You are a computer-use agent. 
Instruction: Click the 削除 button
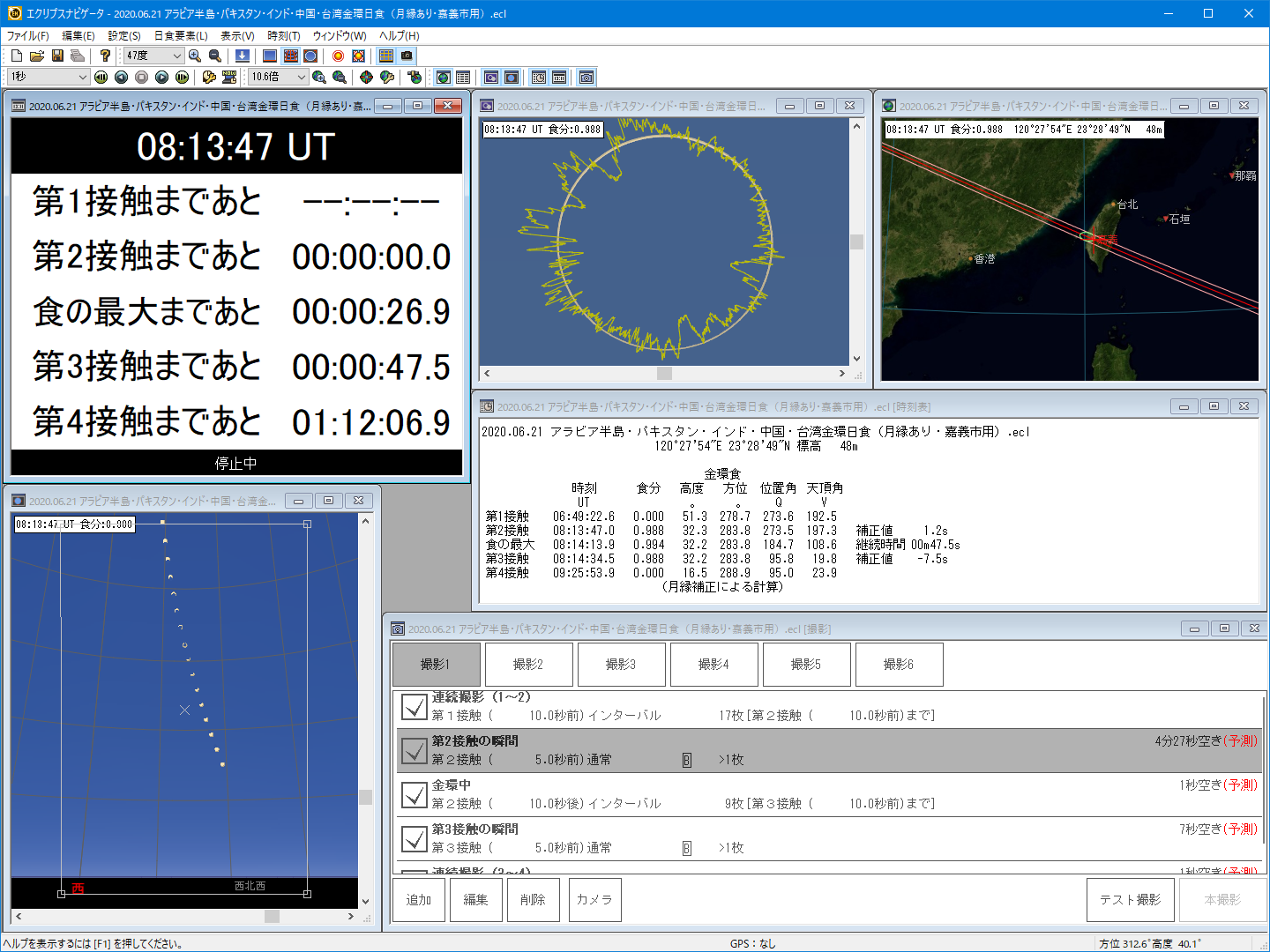tap(534, 900)
